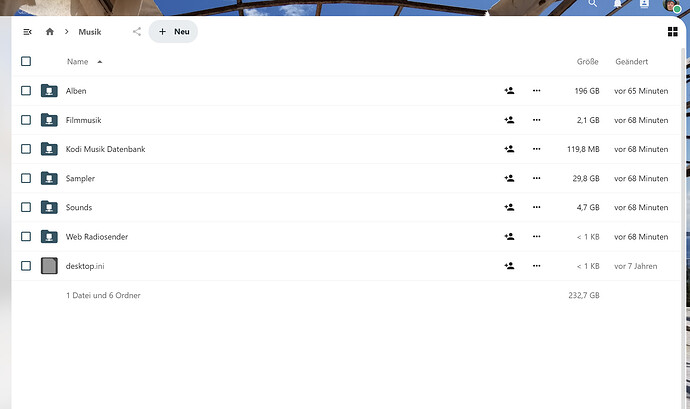This screenshot has height=409, width=690.
Task: Expand more actions for Sounds folder
Action: tap(536, 207)
